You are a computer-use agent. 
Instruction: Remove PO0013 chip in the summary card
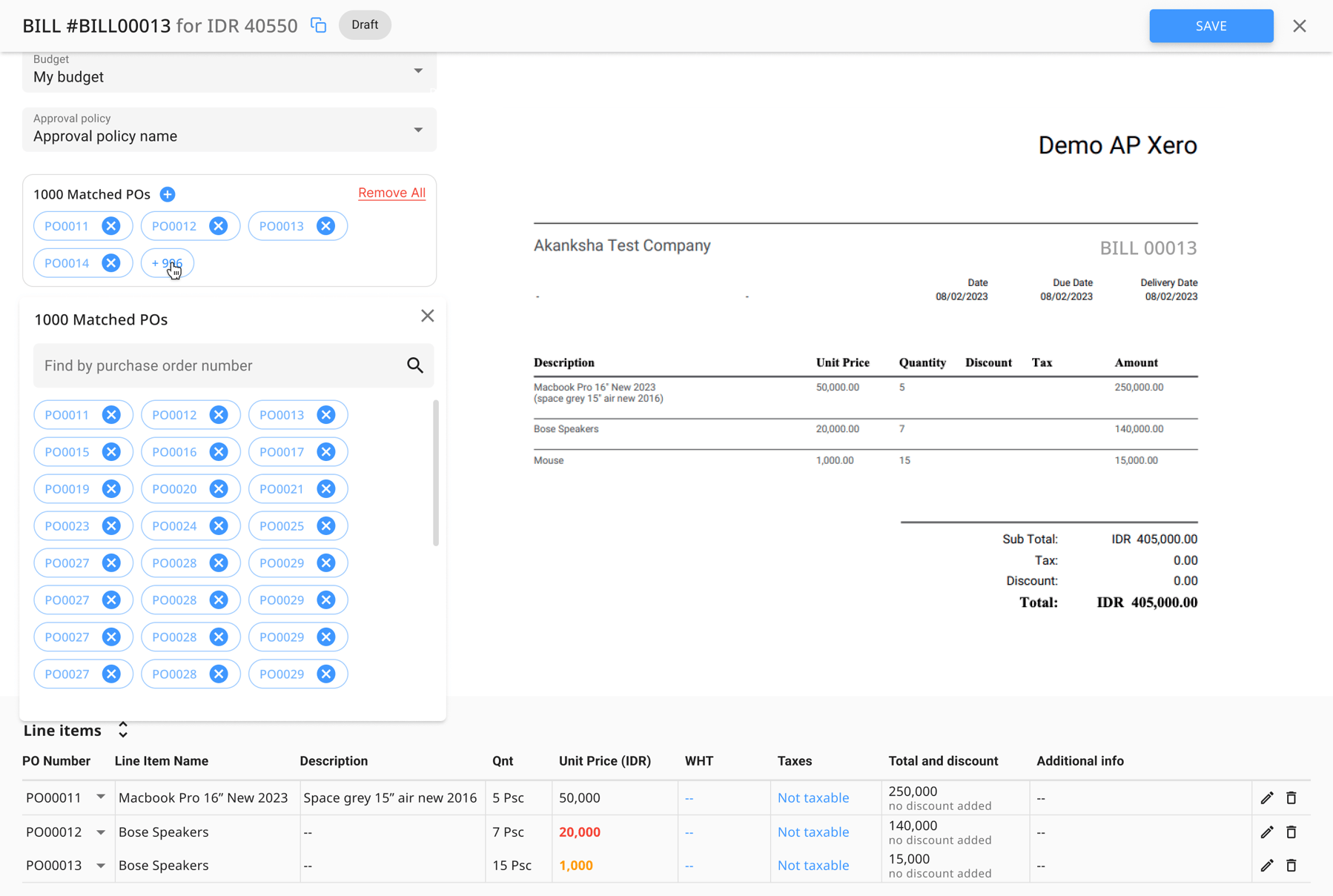[325, 226]
